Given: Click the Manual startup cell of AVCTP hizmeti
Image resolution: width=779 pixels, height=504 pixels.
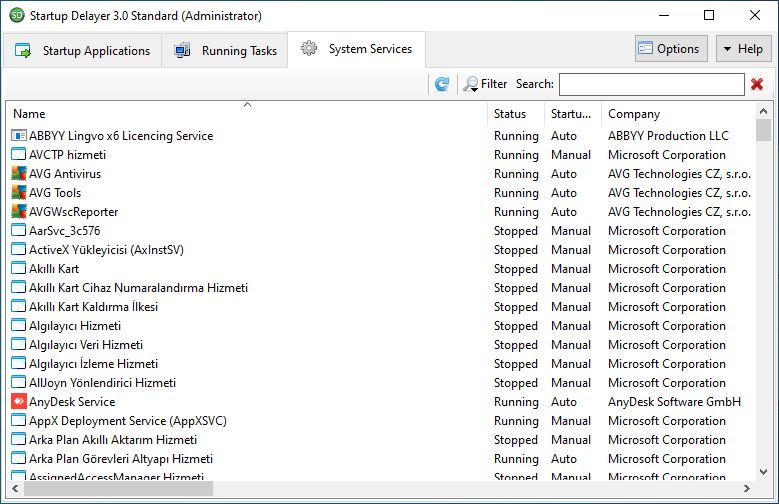Looking at the screenshot, I should [x=571, y=155].
